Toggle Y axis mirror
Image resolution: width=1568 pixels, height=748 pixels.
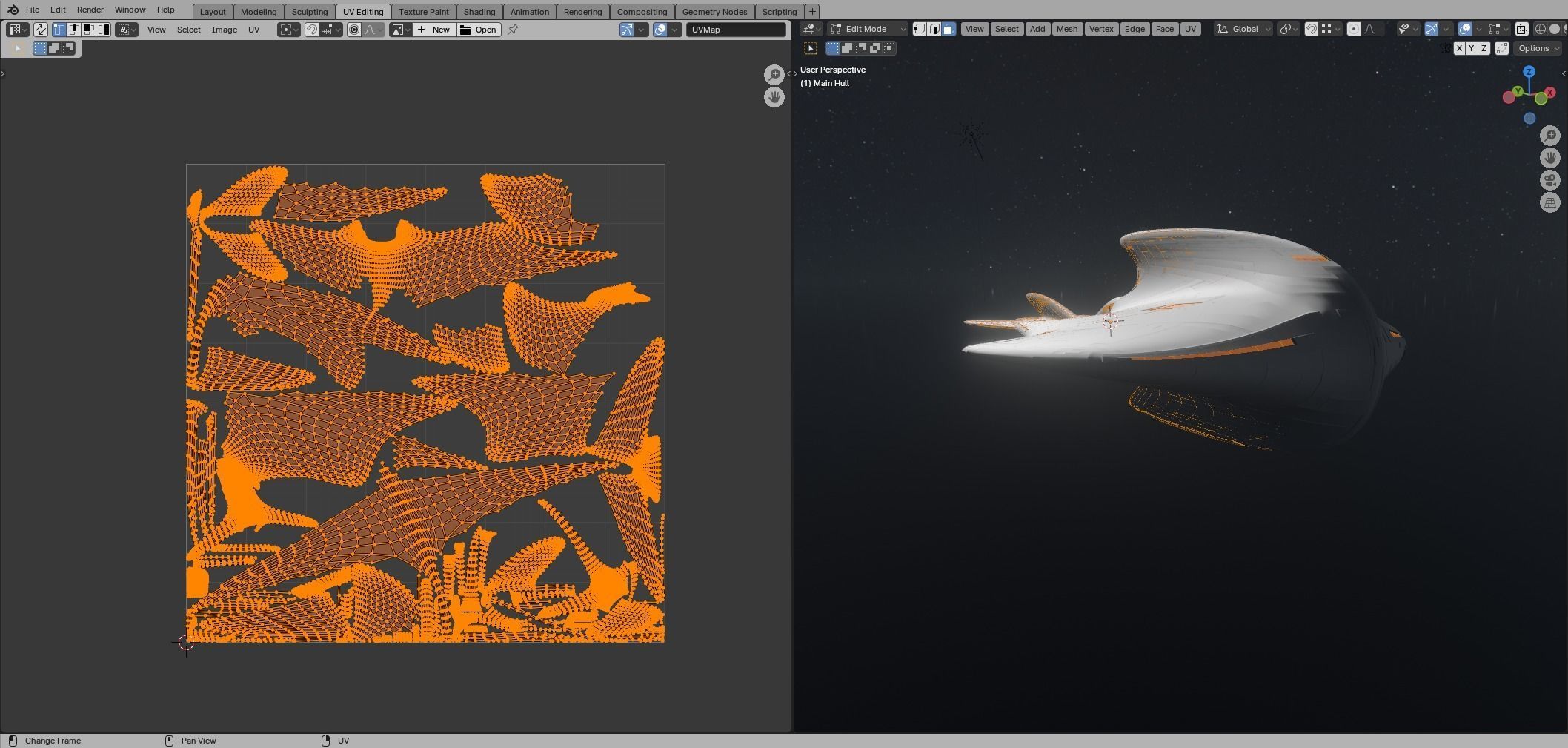pos(1472,48)
